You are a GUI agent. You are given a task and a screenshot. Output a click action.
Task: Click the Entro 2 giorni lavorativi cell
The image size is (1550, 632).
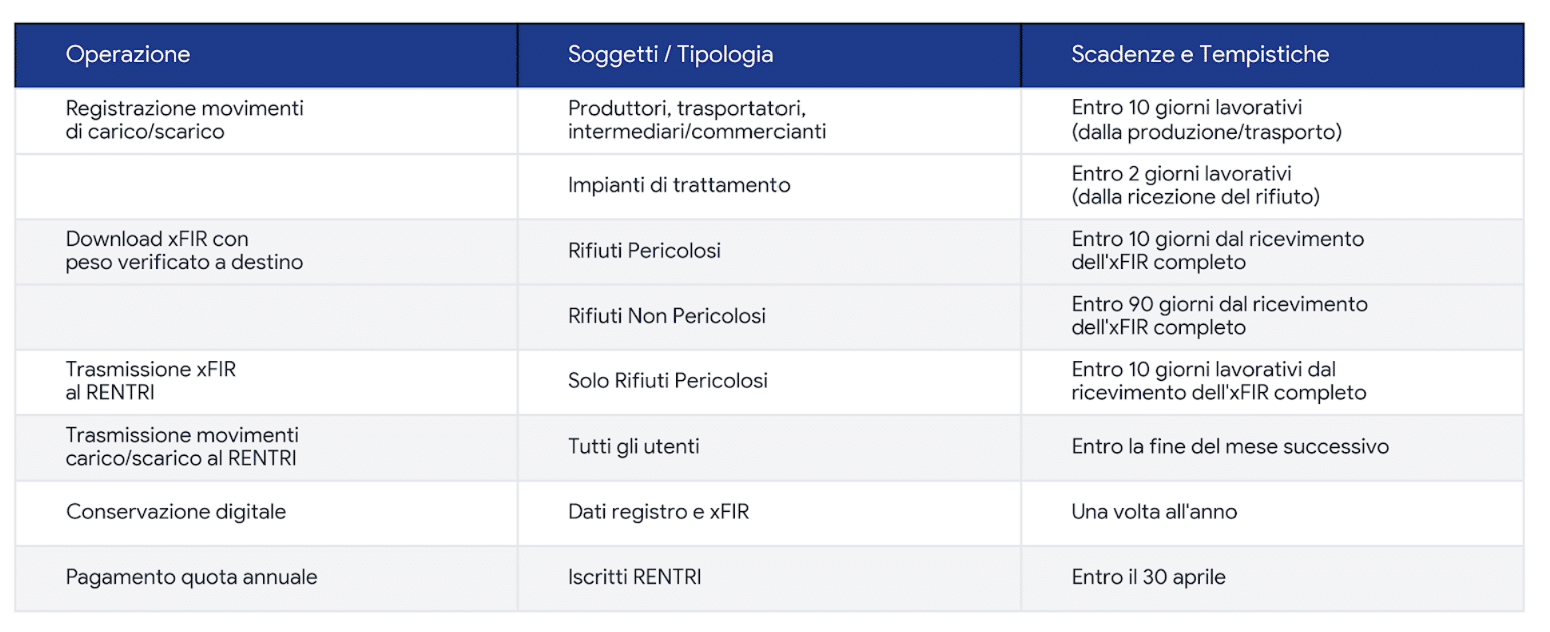click(x=1272, y=186)
